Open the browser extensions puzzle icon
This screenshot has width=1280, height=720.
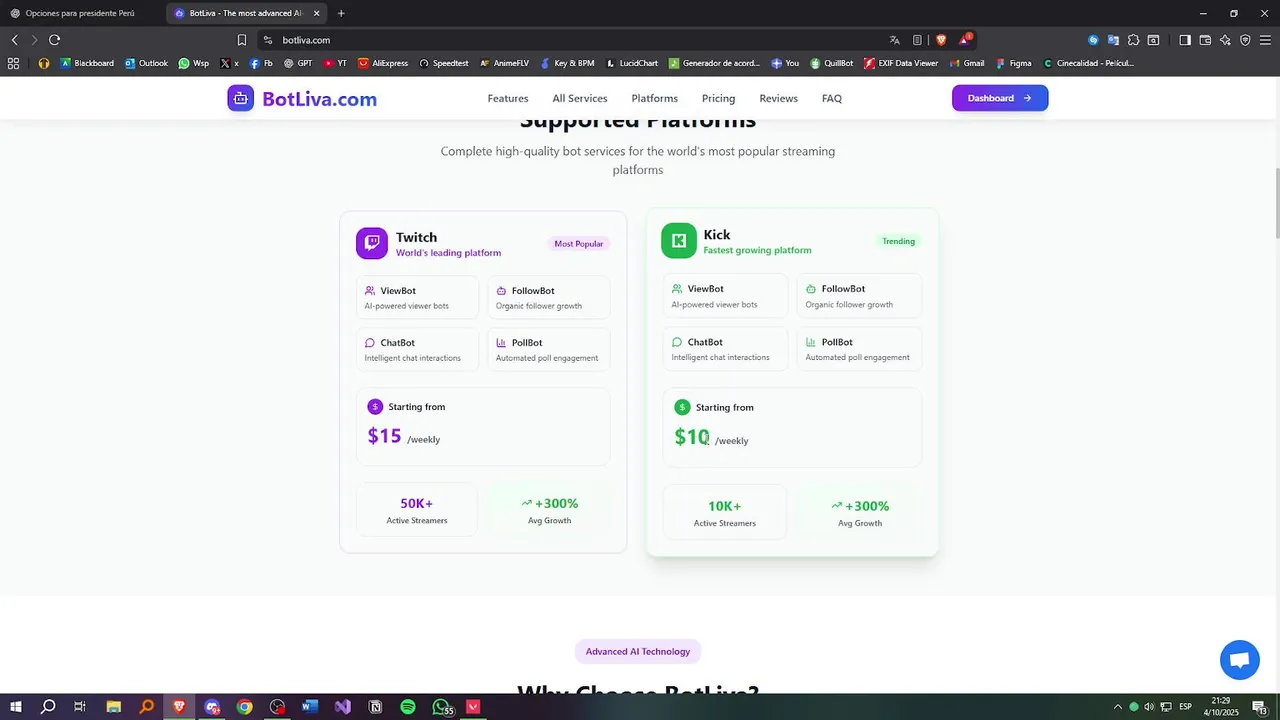[1133, 40]
